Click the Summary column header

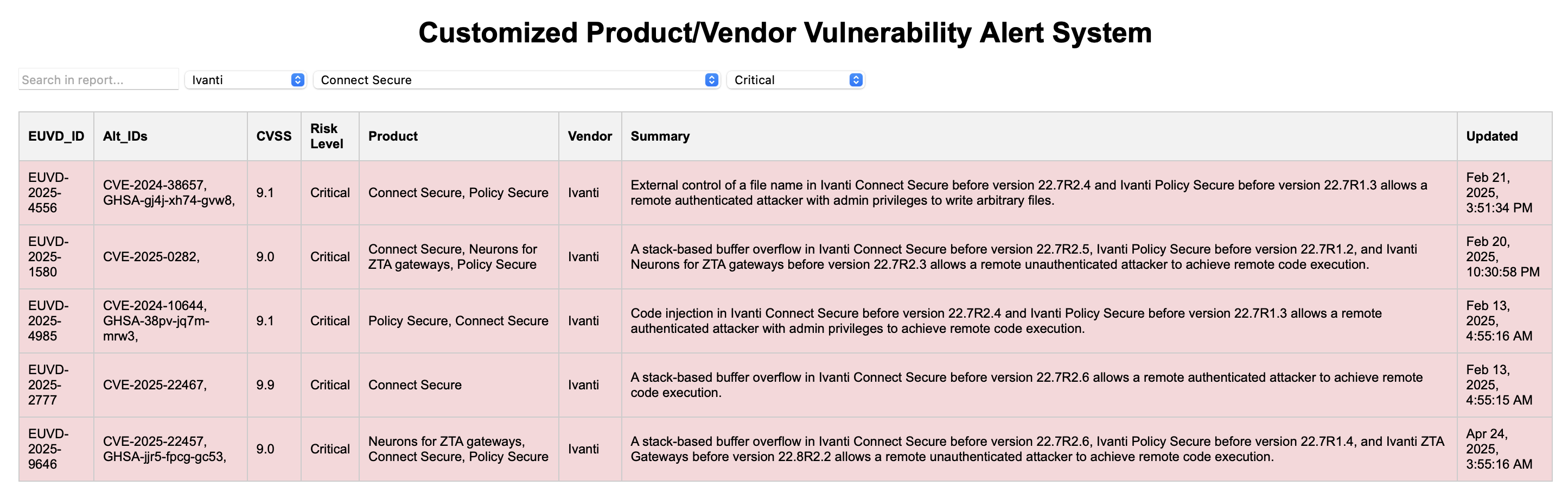pos(1039,136)
